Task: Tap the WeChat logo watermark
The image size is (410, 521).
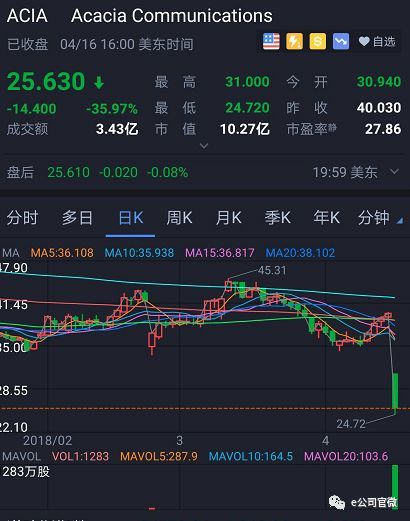Action: click(337, 502)
